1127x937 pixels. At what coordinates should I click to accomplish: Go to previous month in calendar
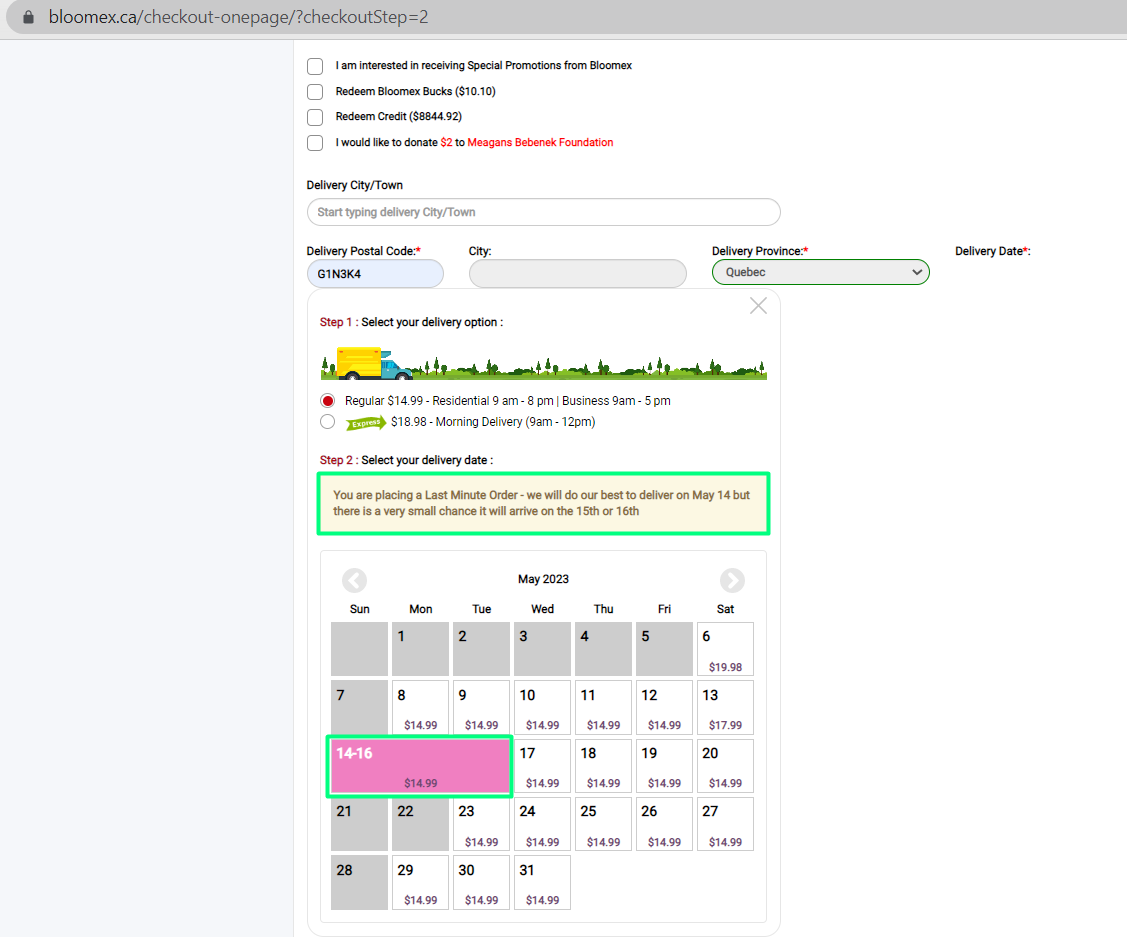pos(354,580)
